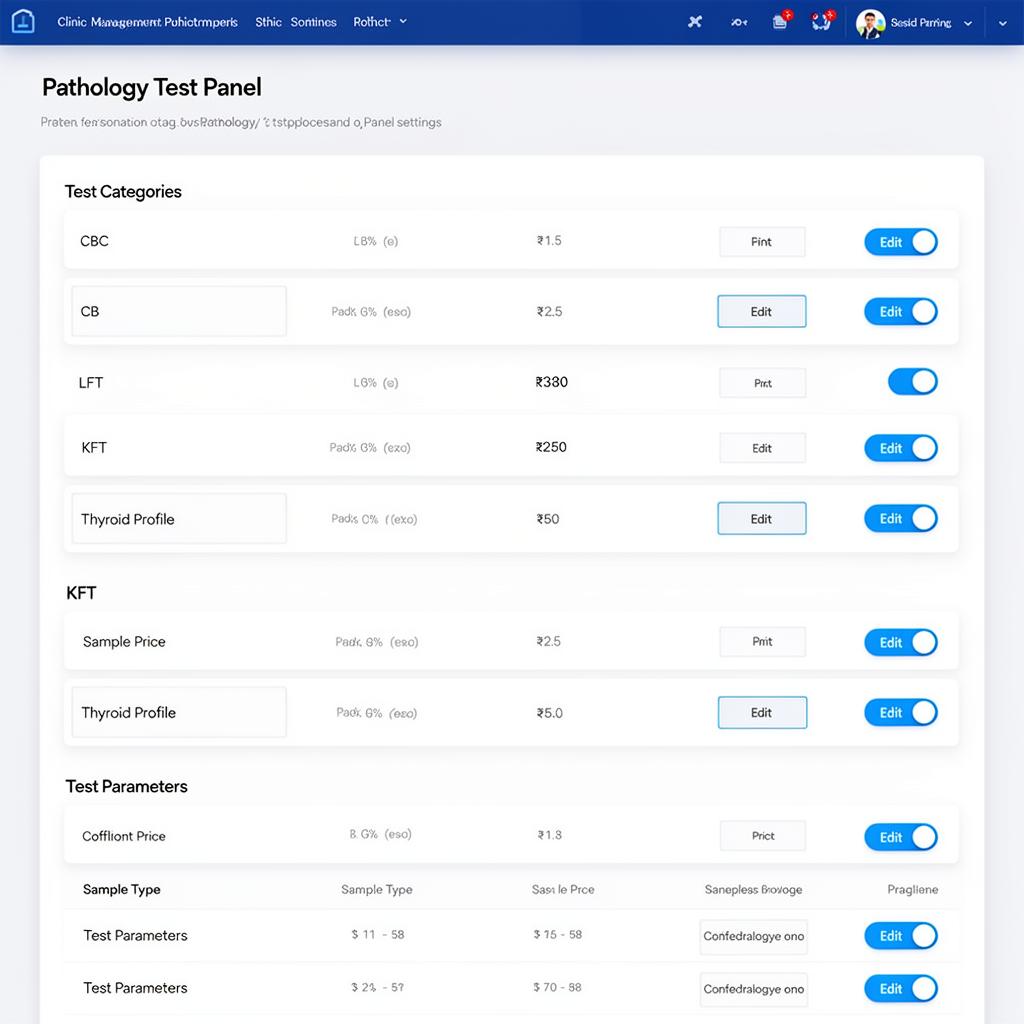Image resolution: width=1024 pixels, height=1024 pixels.
Task: Click the Pragliene column header
Action: (912, 889)
